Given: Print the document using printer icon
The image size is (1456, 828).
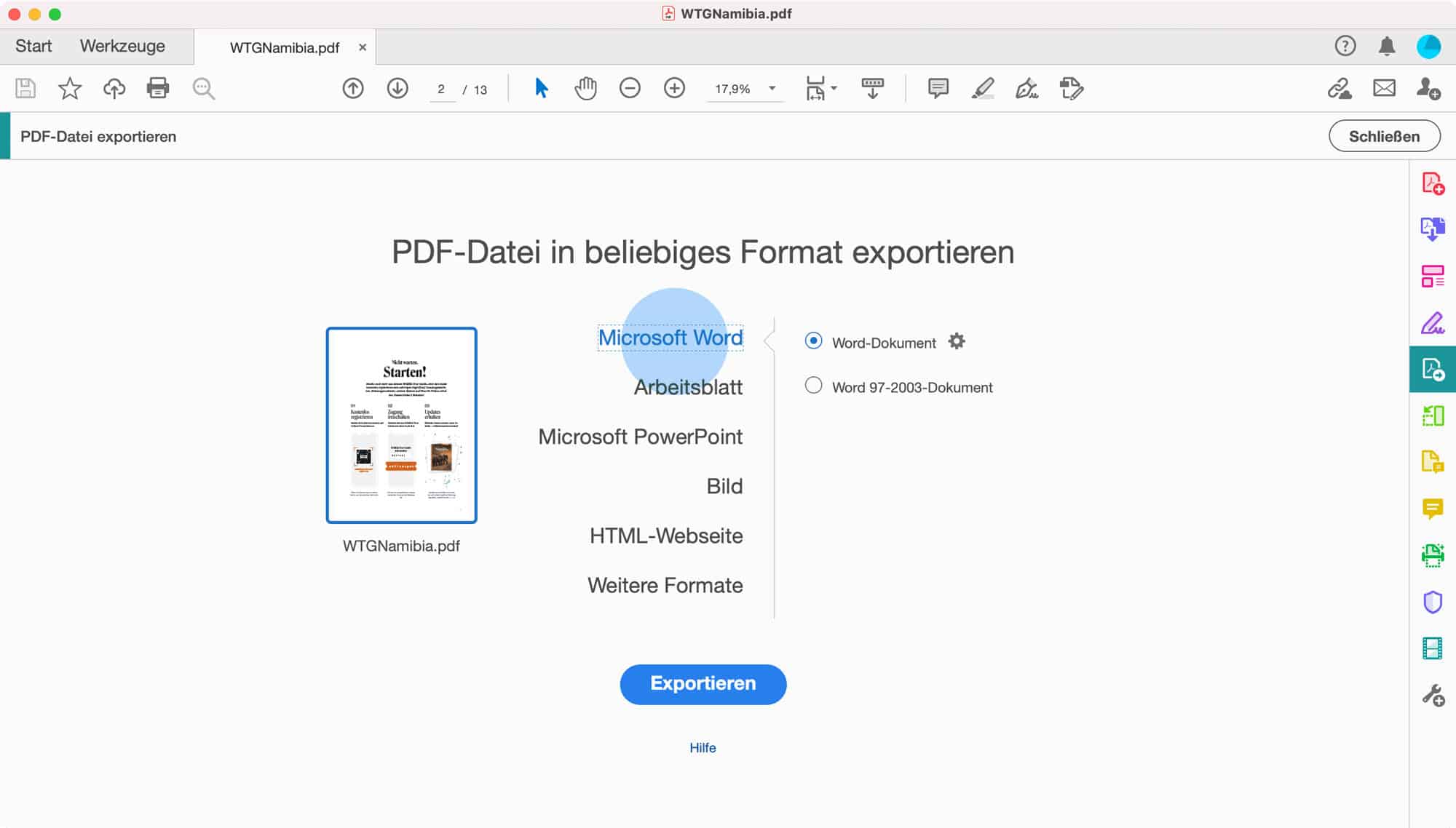Looking at the screenshot, I should tap(158, 89).
